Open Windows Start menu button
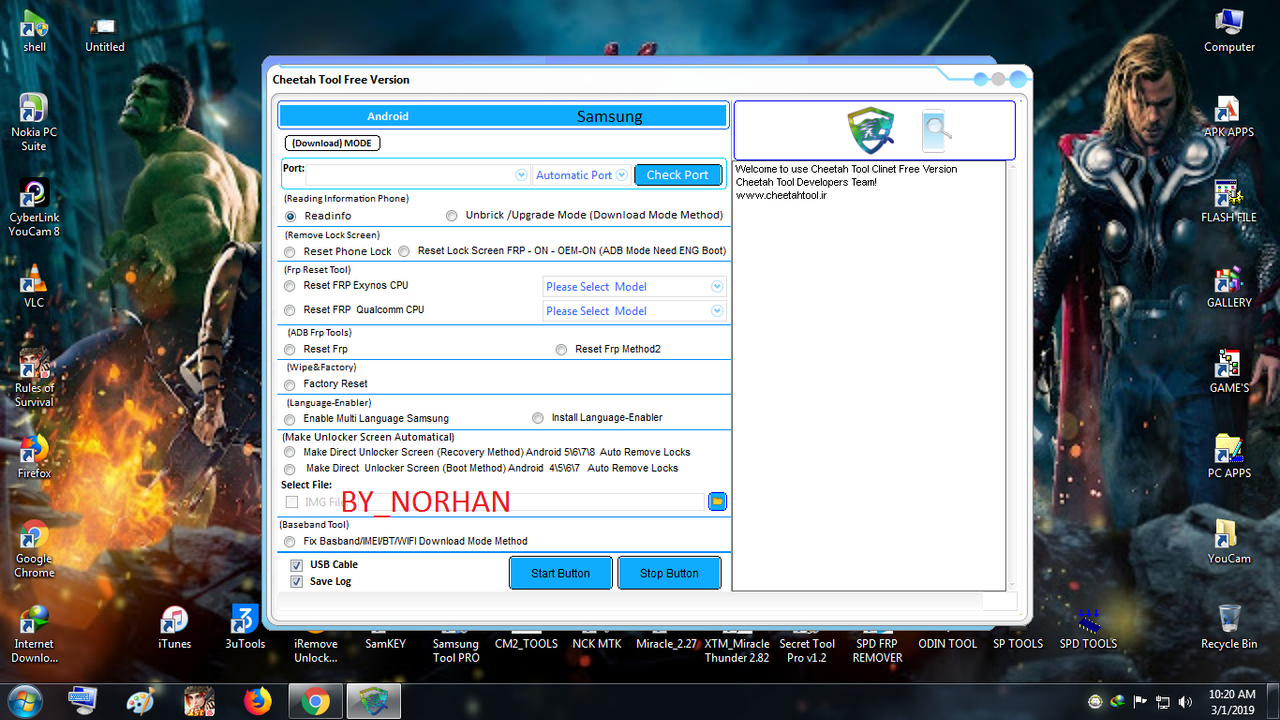 point(23,702)
